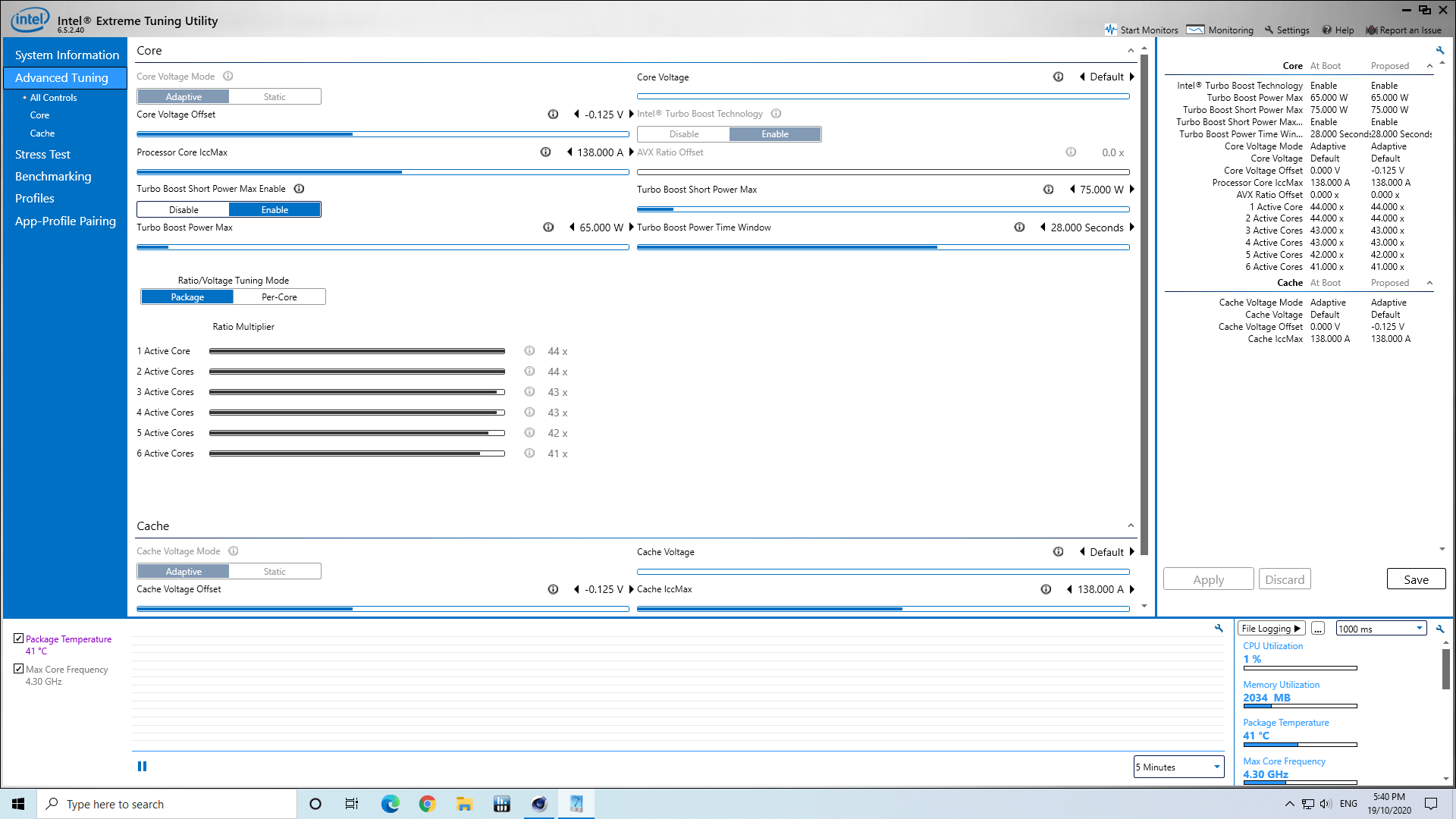Show info for Intel Turbo Boost Technology
The height and width of the screenshot is (819, 1456).
(x=777, y=114)
